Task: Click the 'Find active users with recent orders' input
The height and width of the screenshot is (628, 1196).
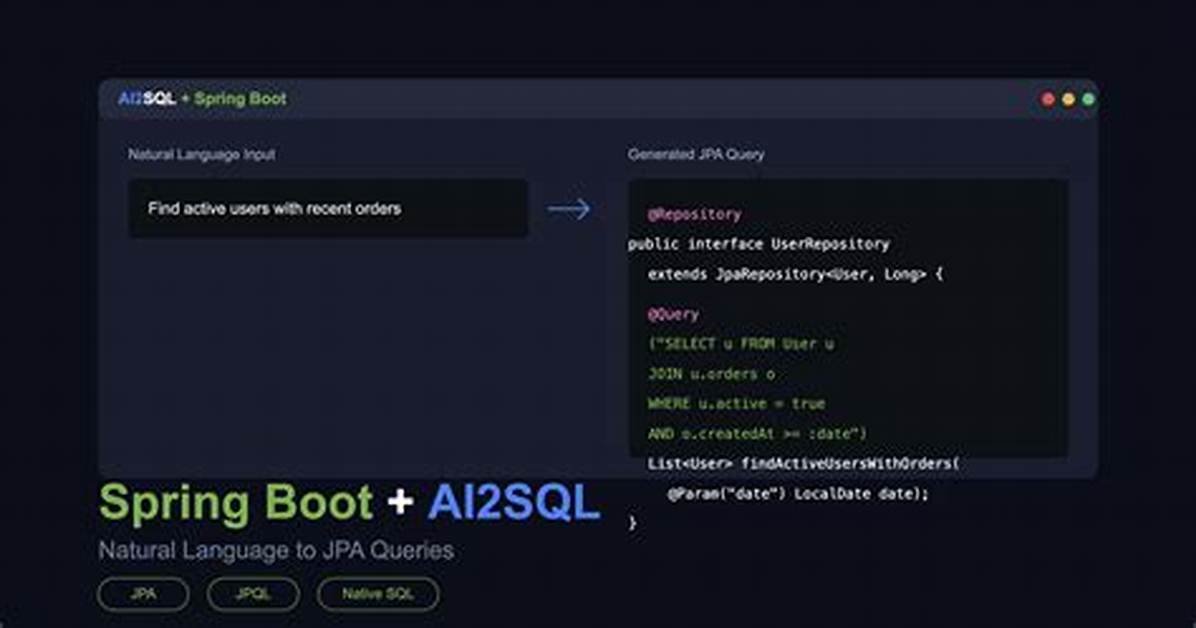Action: click(328, 208)
